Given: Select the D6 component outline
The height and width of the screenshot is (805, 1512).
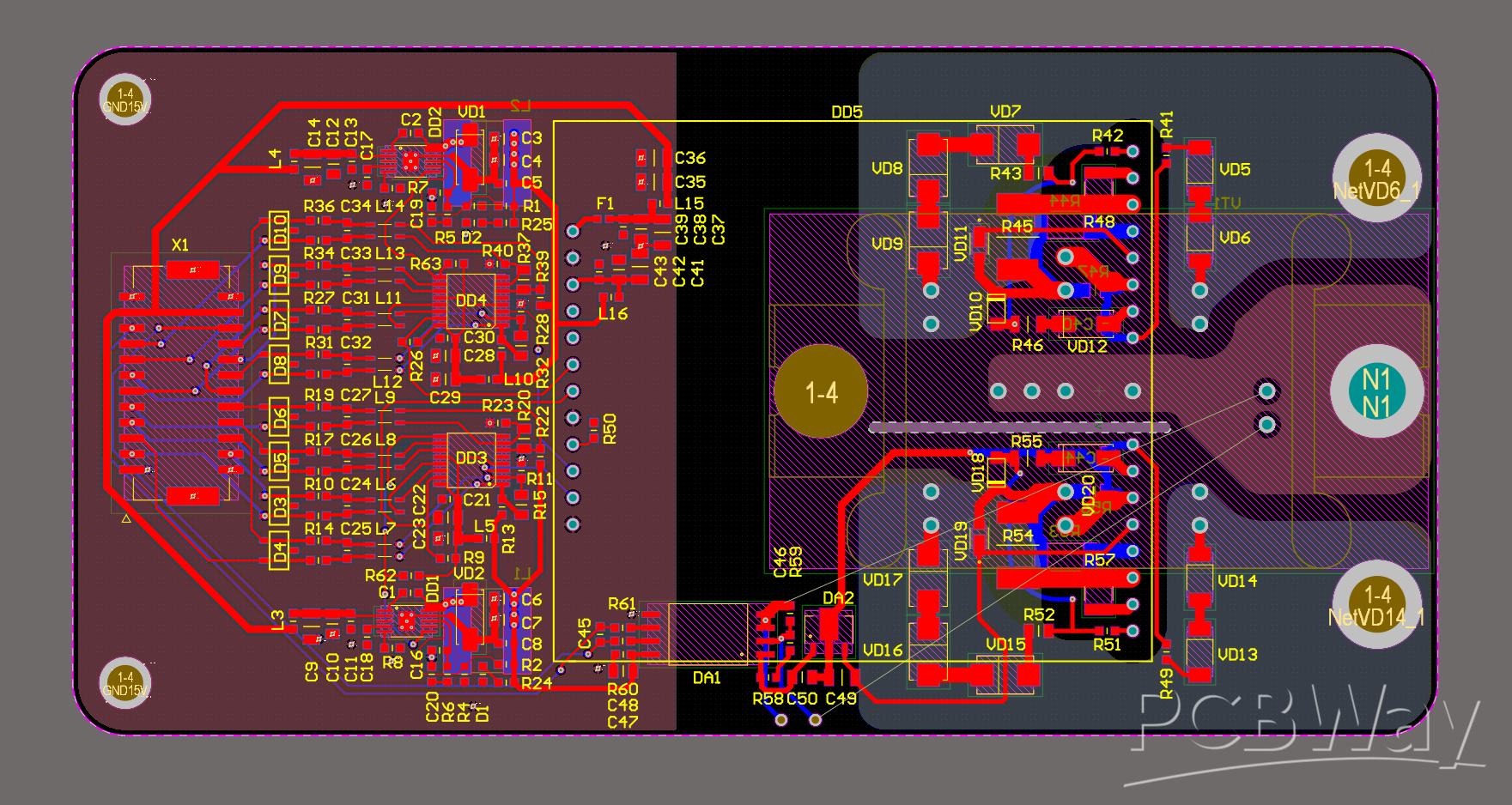Looking at the screenshot, I should 281,415.
